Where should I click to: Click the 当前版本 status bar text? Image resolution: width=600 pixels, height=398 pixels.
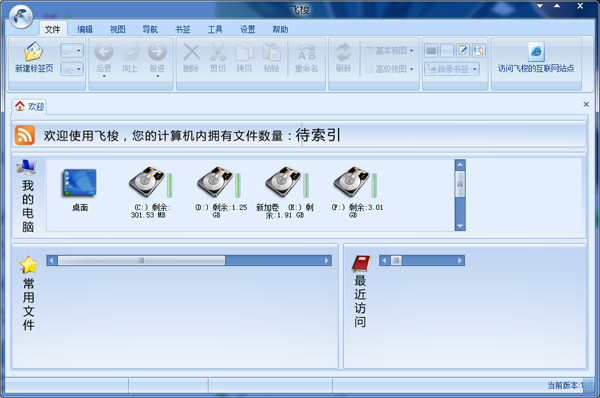[565, 385]
